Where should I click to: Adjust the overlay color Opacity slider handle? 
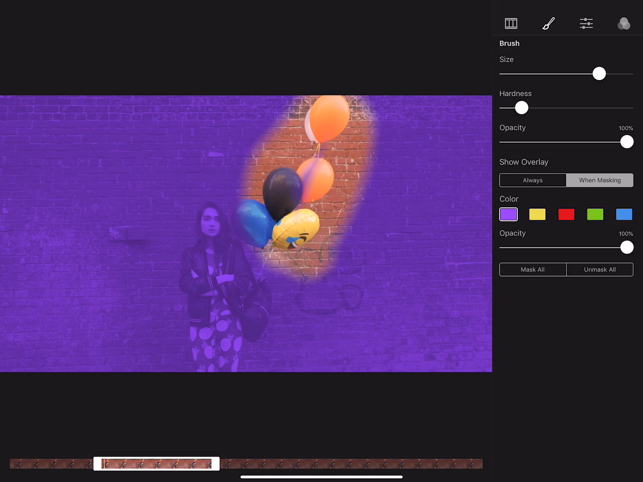[x=627, y=247]
